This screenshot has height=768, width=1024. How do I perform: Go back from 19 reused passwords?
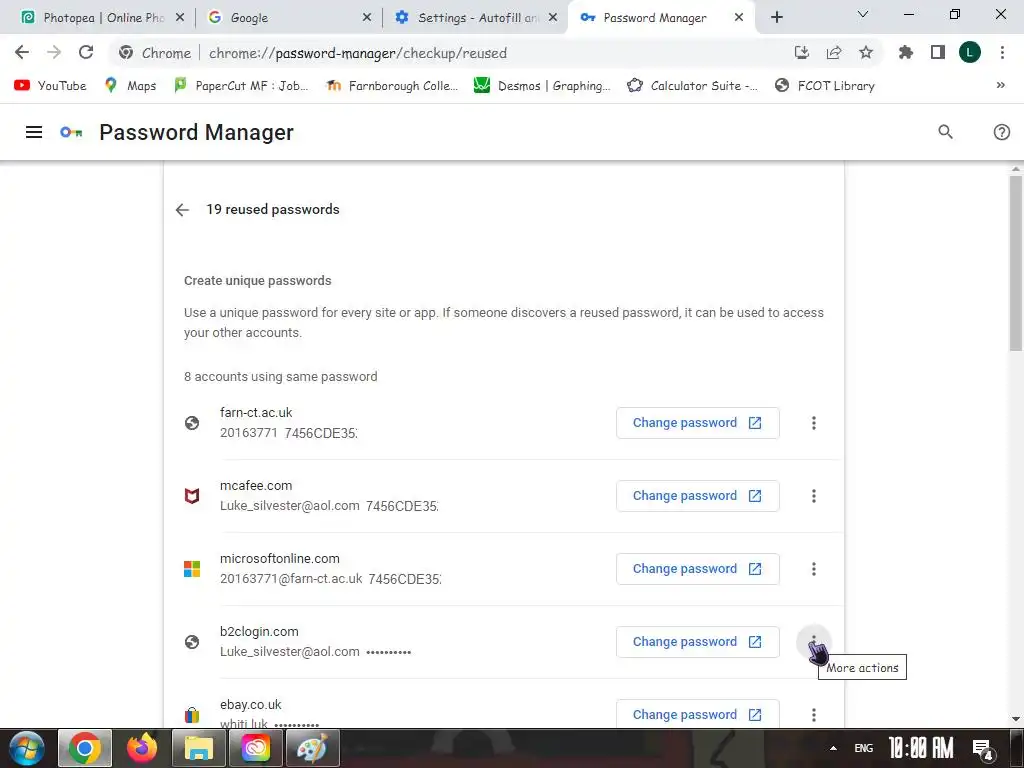click(182, 210)
